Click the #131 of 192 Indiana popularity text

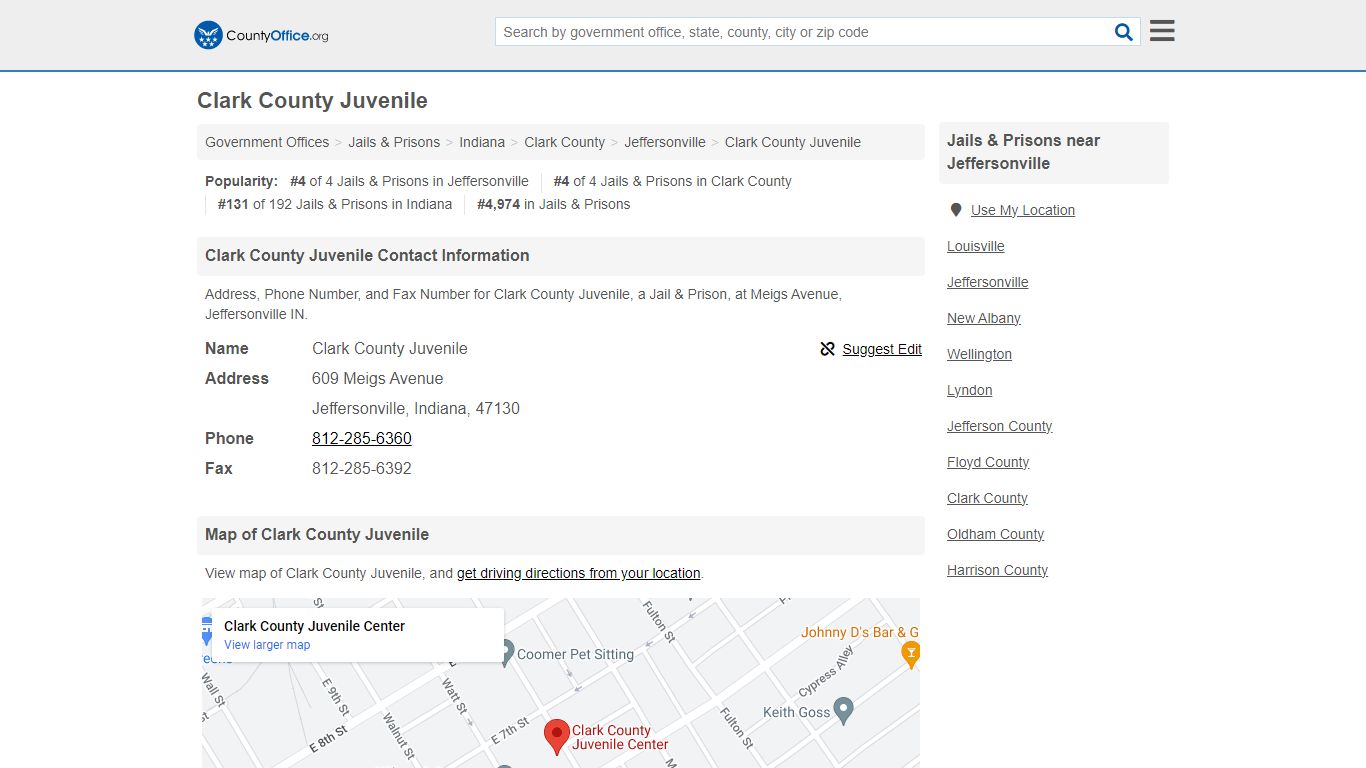[335, 204]
